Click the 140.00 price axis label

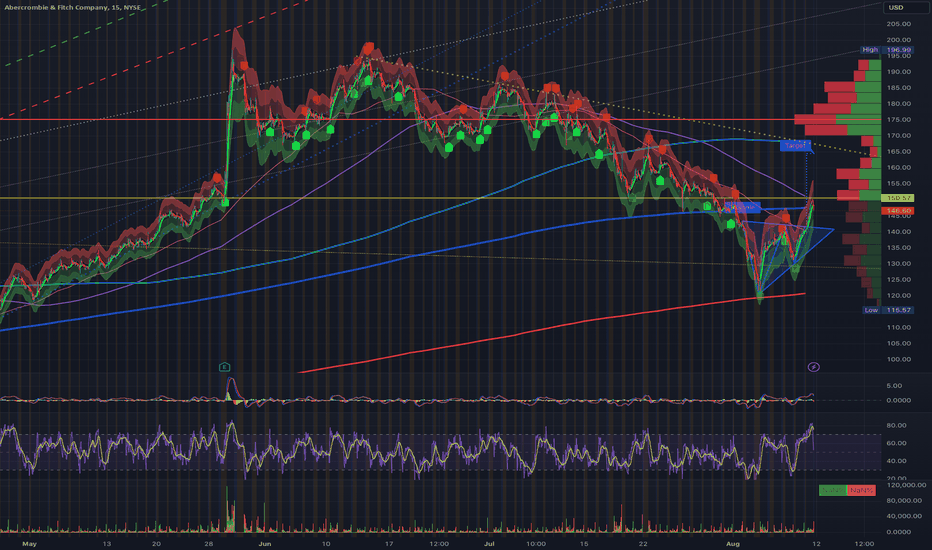coord(898,232)
